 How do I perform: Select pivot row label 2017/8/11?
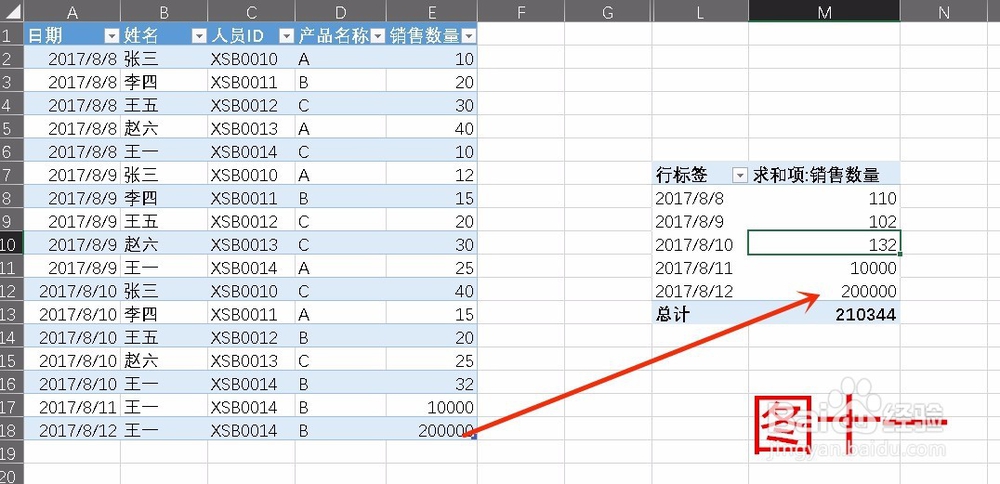coord(700,268)
